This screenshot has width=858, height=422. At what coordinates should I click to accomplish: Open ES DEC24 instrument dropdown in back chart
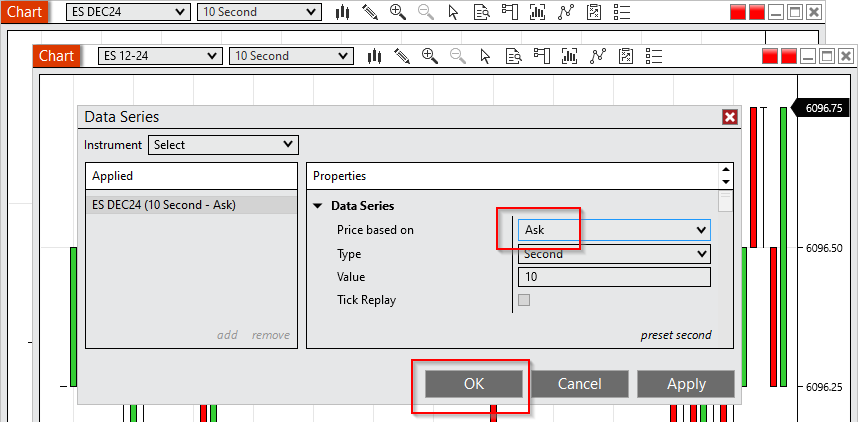click(x=128, y=12)
